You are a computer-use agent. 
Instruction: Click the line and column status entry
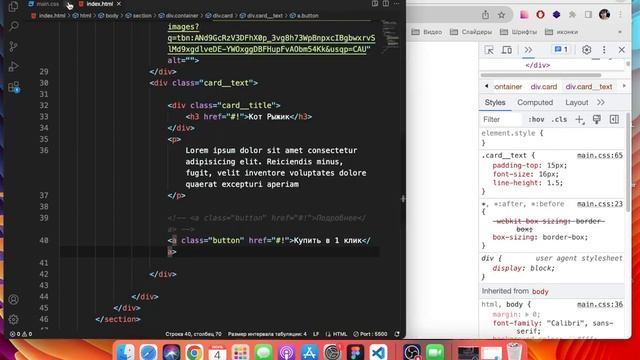click(193, 334)
